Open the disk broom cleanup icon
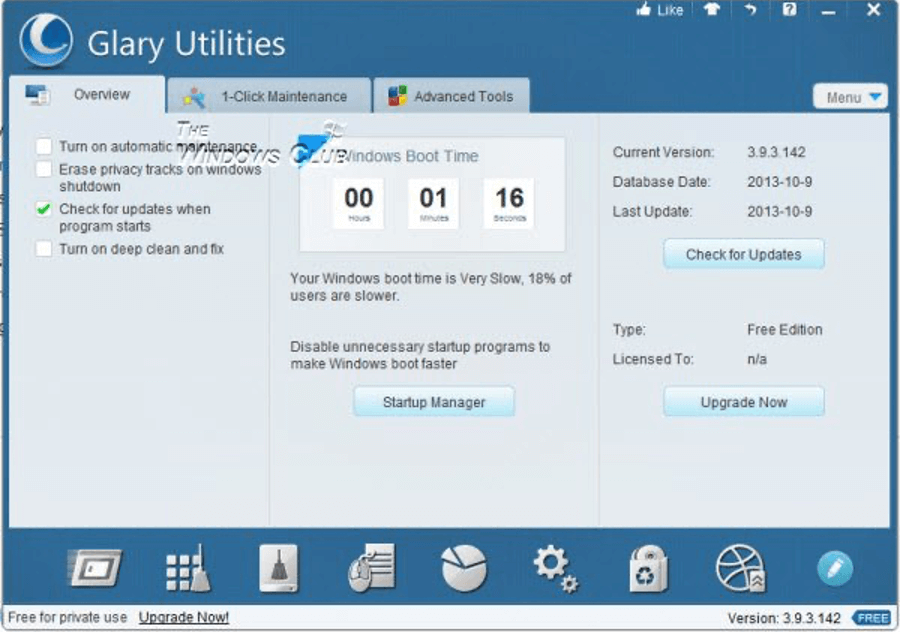The height and width of the screenshot is (642, 912). point(279,568)
